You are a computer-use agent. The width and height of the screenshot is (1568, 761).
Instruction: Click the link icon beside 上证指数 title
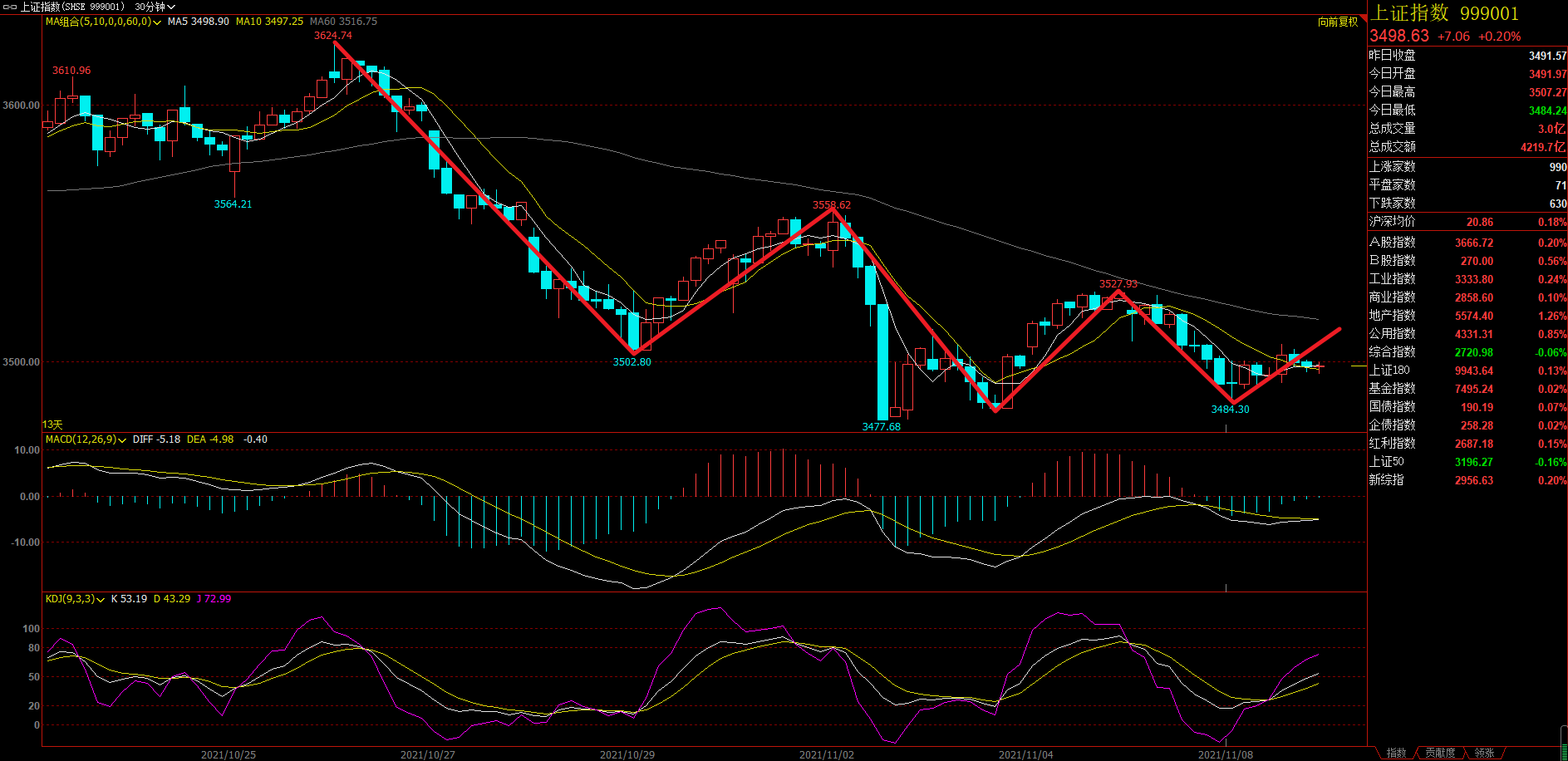tap(10, 7)
